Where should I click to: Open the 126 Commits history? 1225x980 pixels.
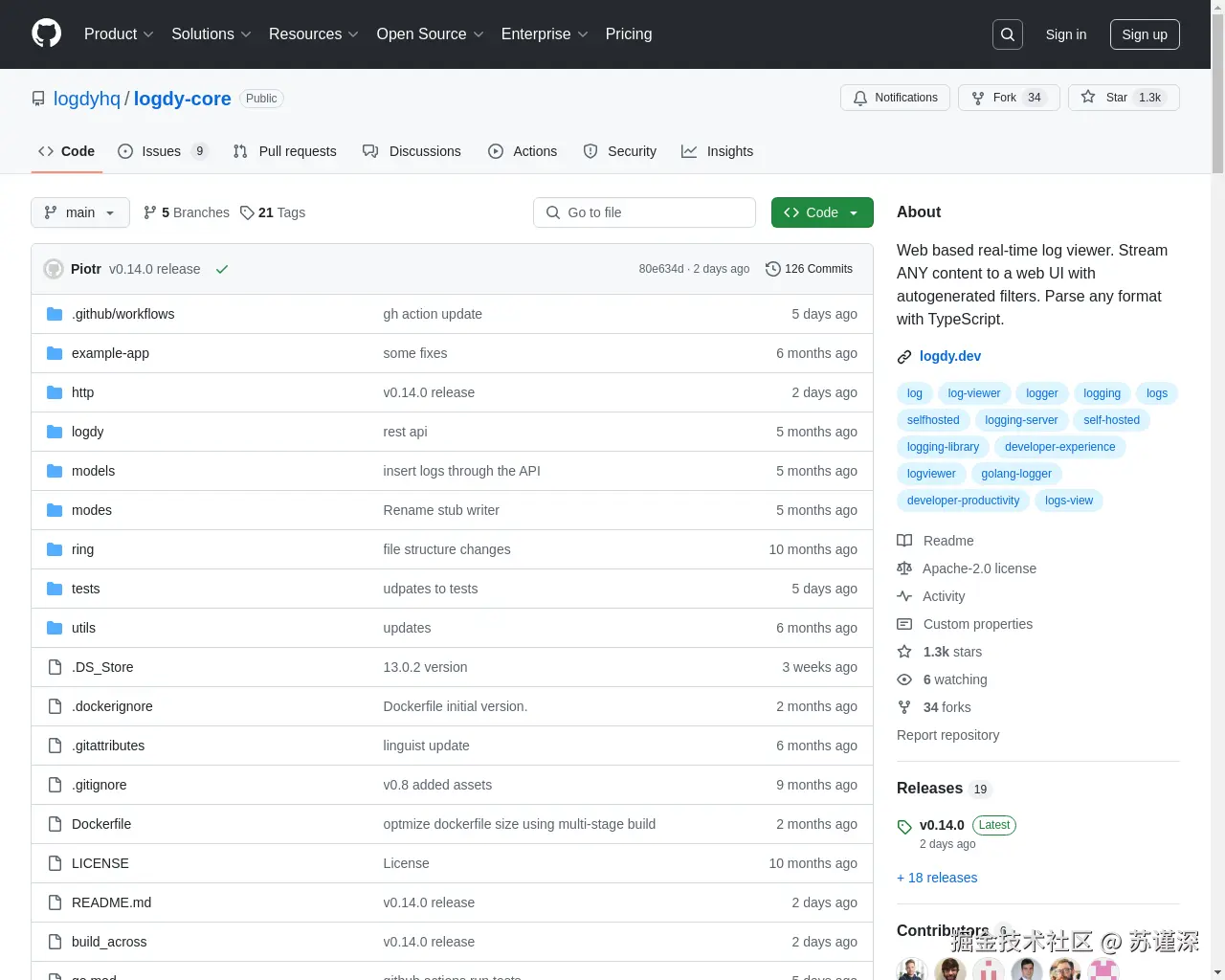[810, 269]
